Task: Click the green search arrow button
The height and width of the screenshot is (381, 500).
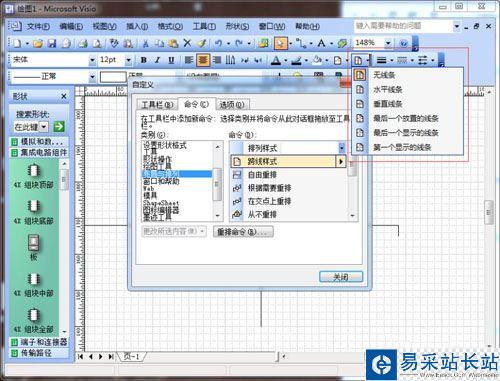Action: coord(59,127)
